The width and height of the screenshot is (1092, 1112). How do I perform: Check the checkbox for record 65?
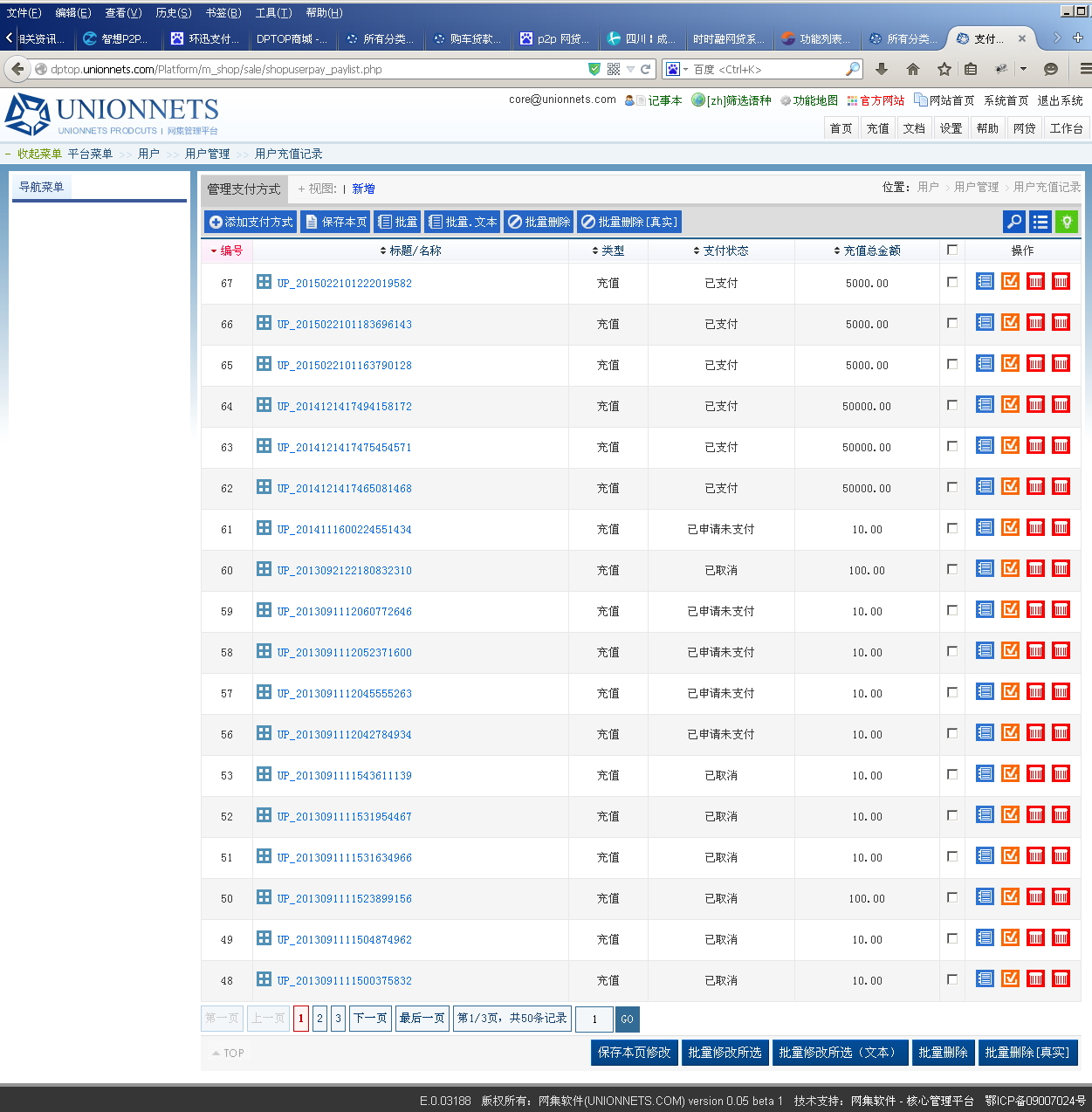(952, 364)
